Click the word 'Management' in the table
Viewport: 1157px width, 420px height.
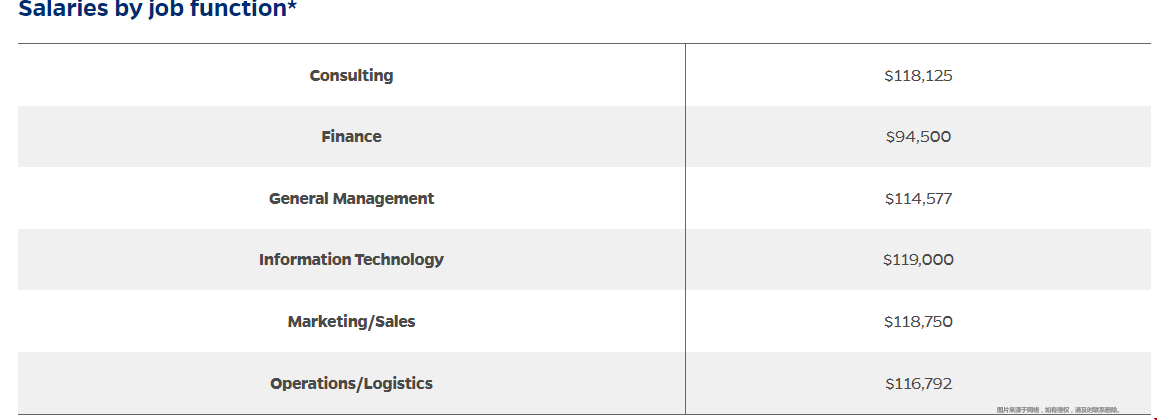click(x=383, y=199)
